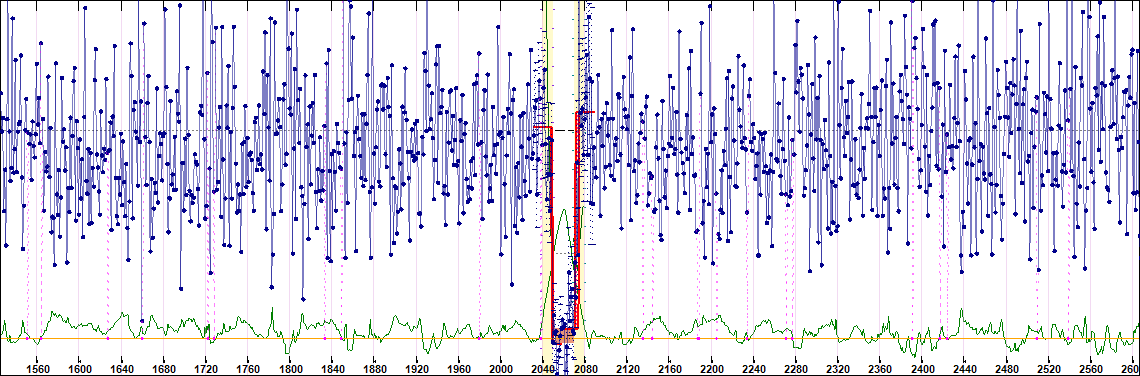
Task: Click the 2120 x-axis label
Action: pos(627,368)
